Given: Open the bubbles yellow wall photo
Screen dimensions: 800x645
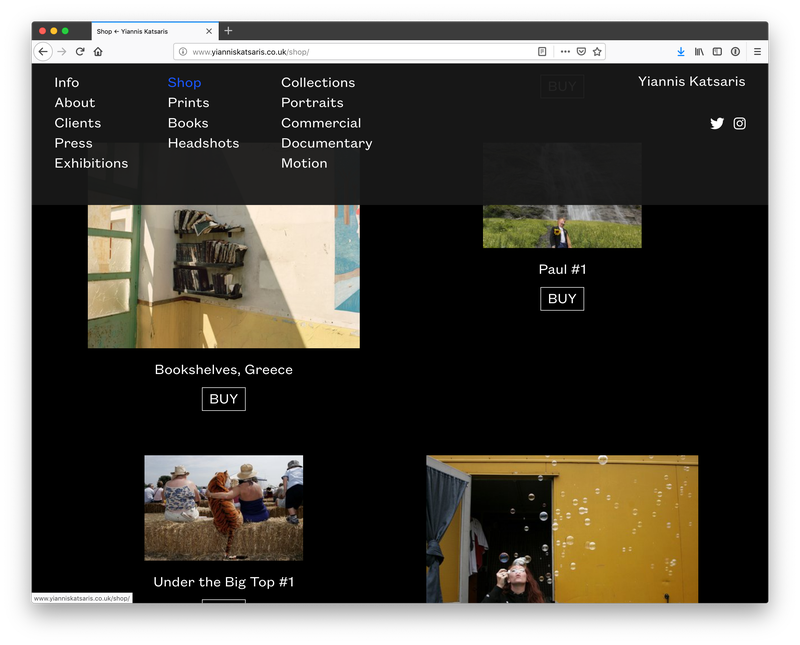Looking at the screenshot, I should coord(562,529).
